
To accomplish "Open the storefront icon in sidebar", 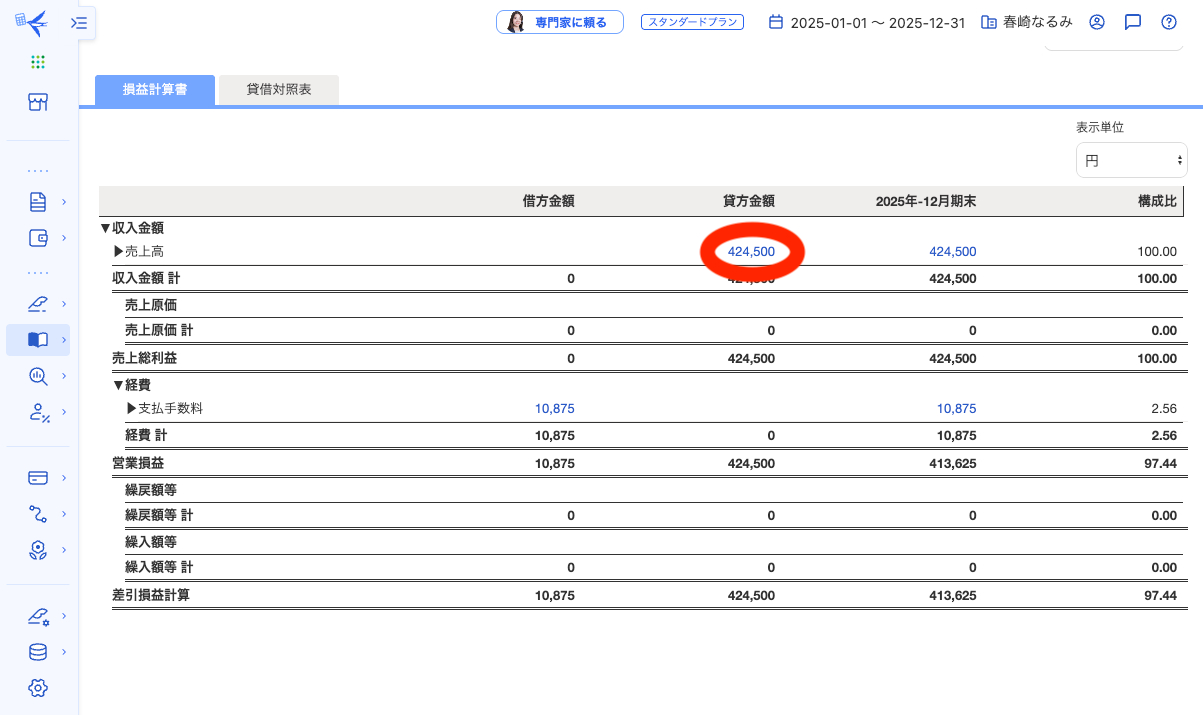I will pyautogui.click(x=38, y=102).
